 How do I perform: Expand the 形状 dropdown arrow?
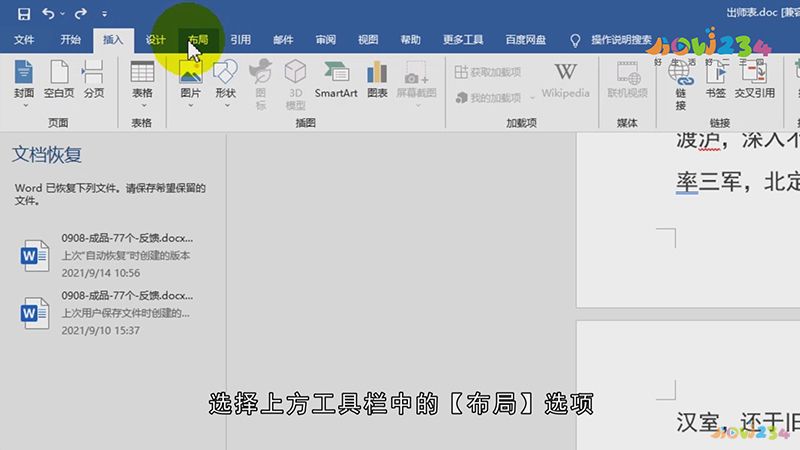tap(227, 106)
